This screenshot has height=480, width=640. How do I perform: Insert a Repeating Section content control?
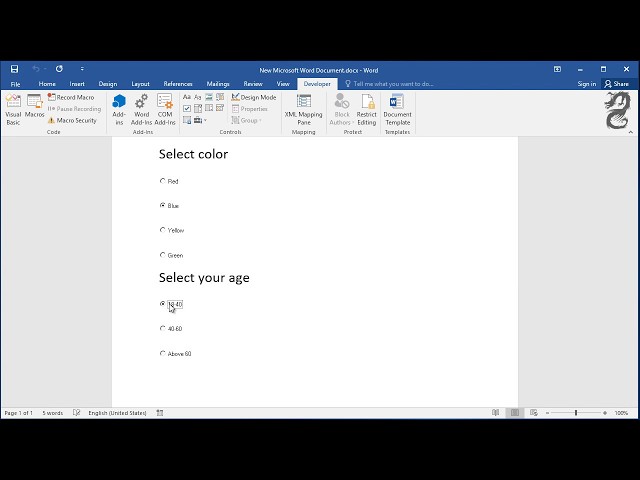[187, 120]
